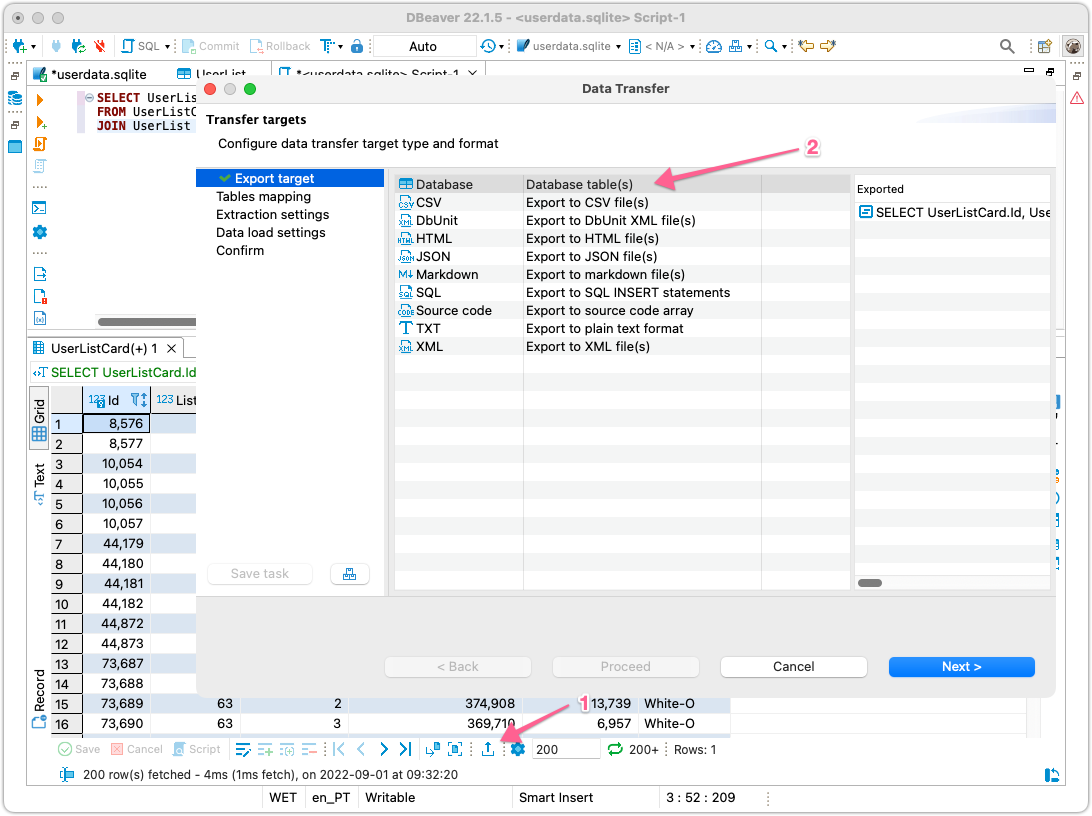Go to last row icon
1092x816 pixels.
coord(405,749)
